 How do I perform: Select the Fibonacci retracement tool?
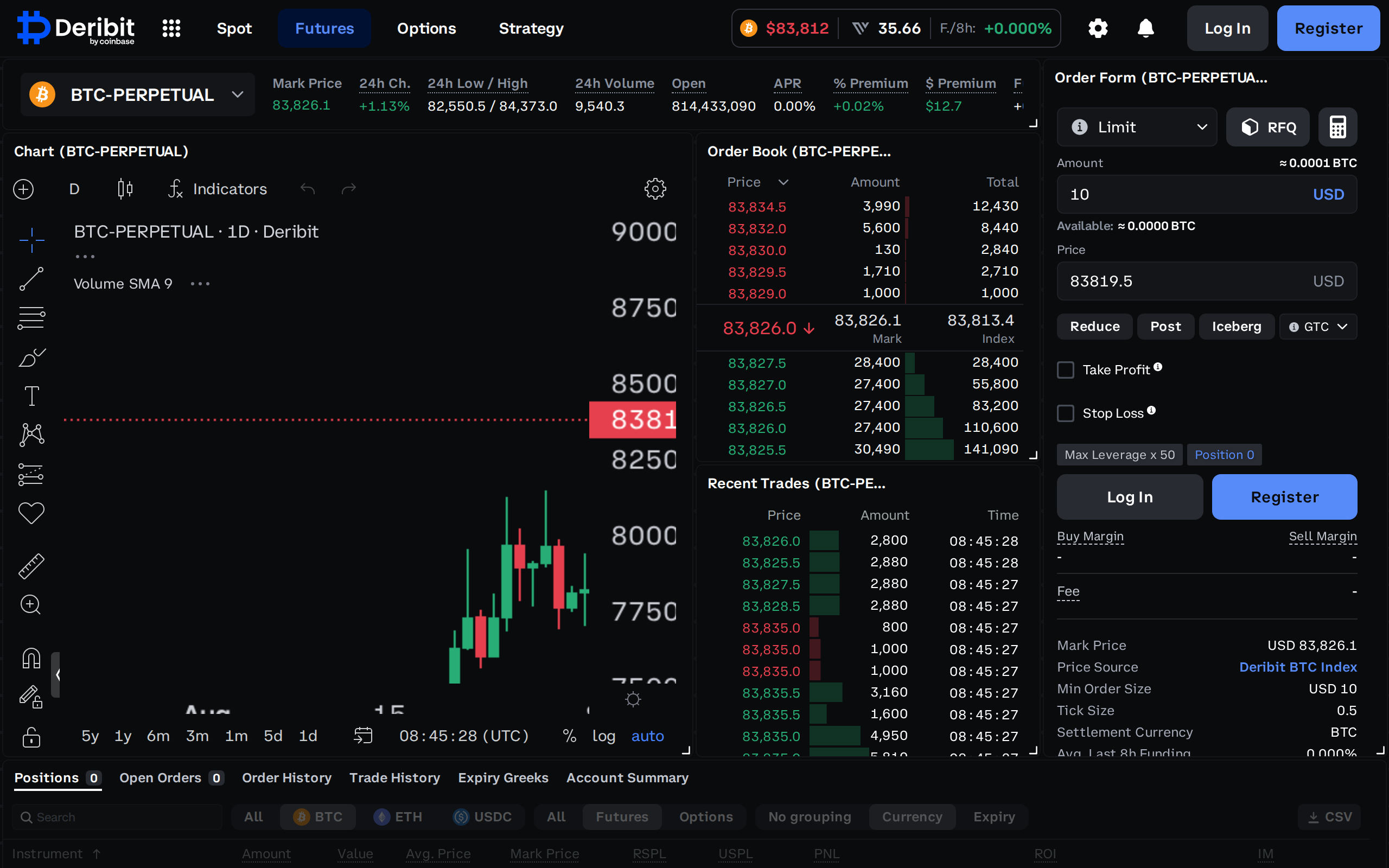point(31,317)
